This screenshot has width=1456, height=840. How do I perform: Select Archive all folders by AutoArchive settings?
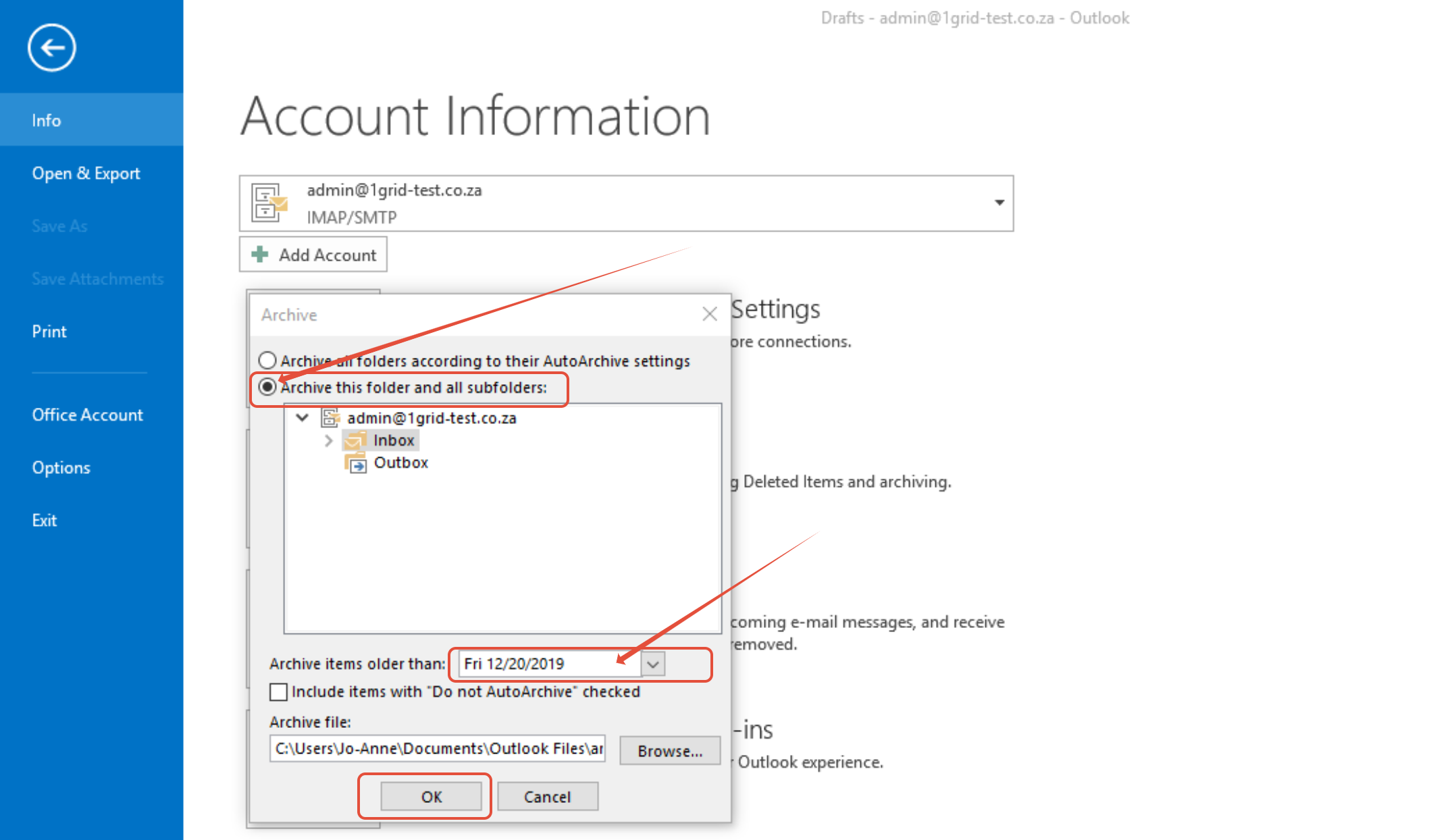[x=267, y=360]
